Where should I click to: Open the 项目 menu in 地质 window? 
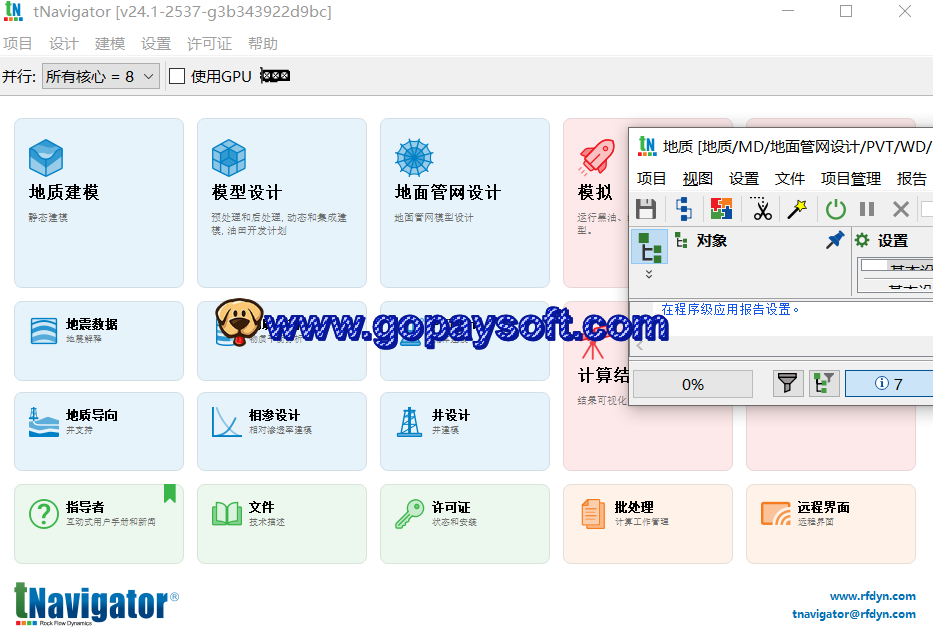pyautogui.click(x=651, y=179)
